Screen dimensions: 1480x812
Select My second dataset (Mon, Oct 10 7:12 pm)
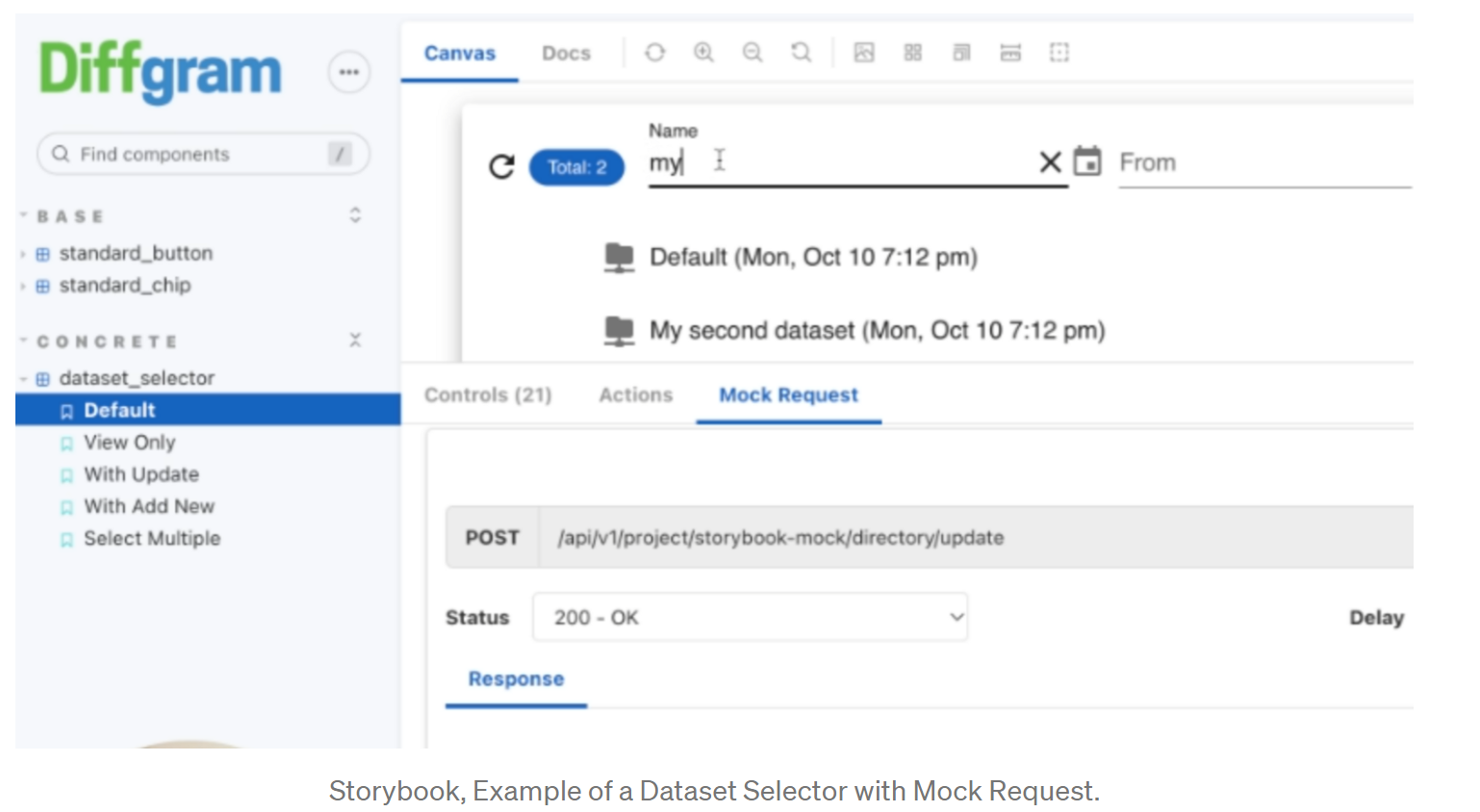pos(877,330)
